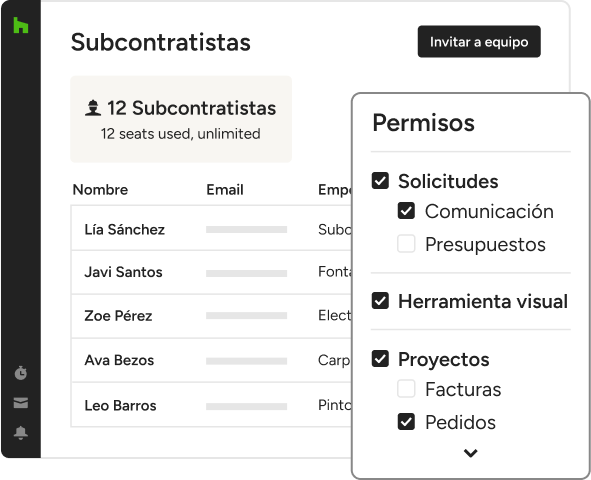Click the worker icon beside 12 Subcontratistas
Image resolution: width=591 pixels, height=480 pixels.
click(93, 108)
